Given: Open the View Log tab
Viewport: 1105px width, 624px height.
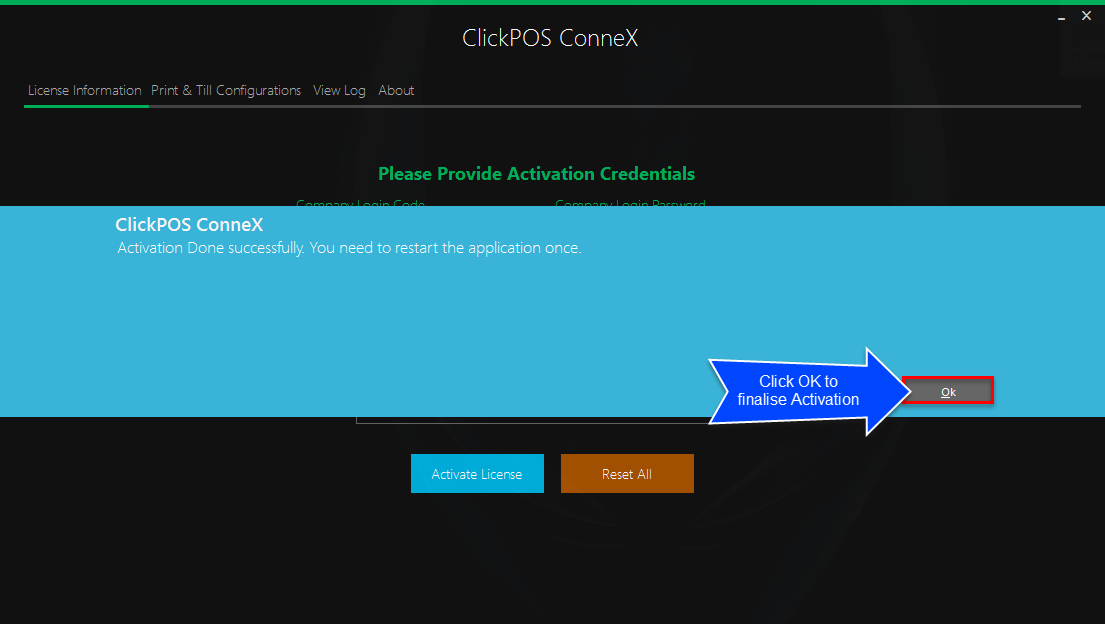Looking at the screenshot, I should coord(339,90).
